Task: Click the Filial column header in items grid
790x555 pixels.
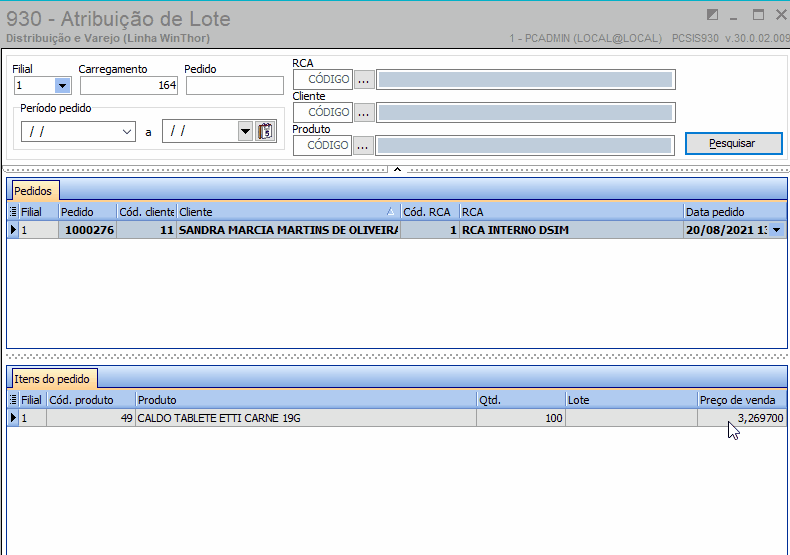Action: click(x=32, y=400)
